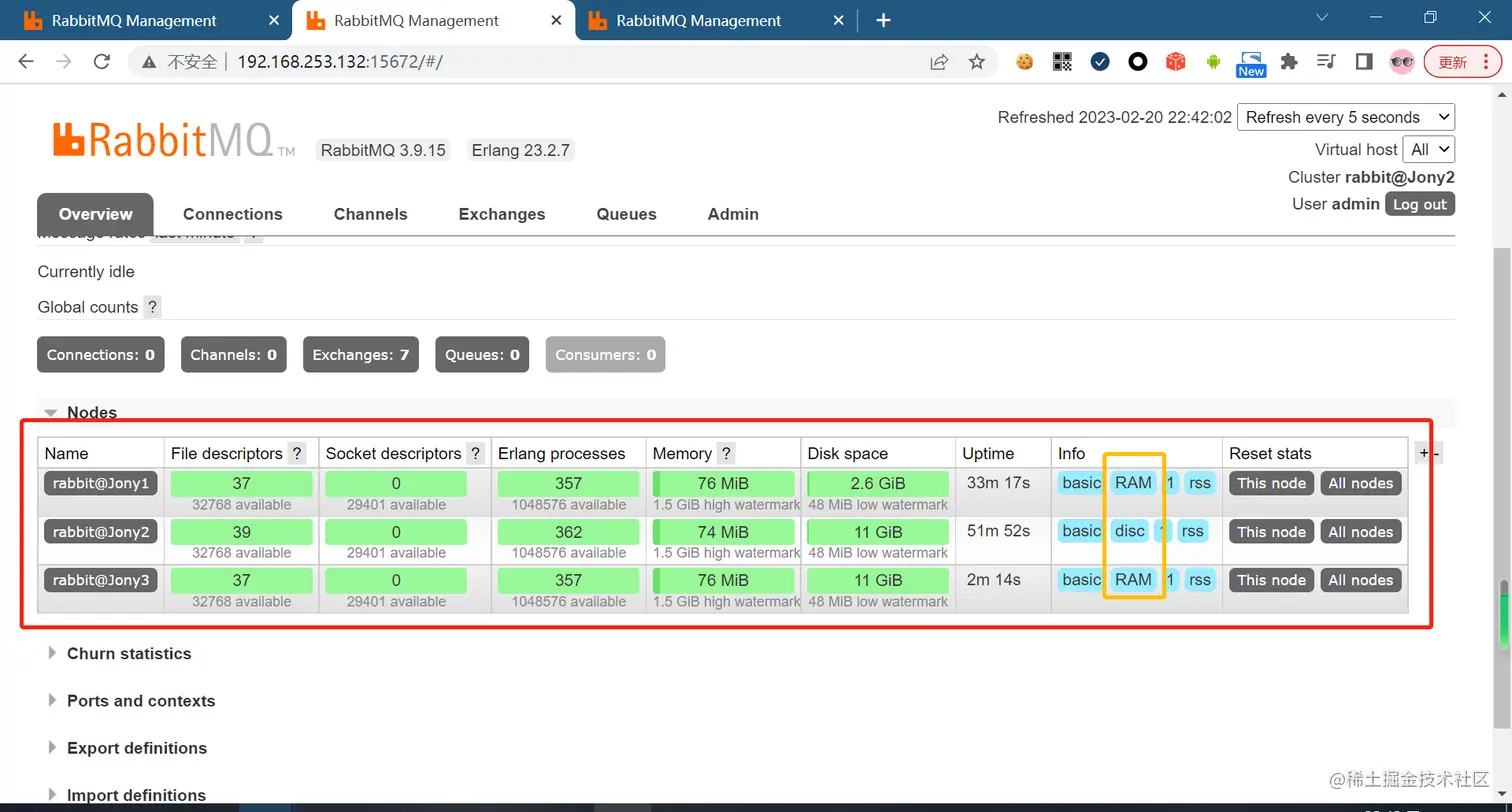Screen dimensions: 1512x812
Task: Open the QR code extension
Action: click(x=1062, y=62)
